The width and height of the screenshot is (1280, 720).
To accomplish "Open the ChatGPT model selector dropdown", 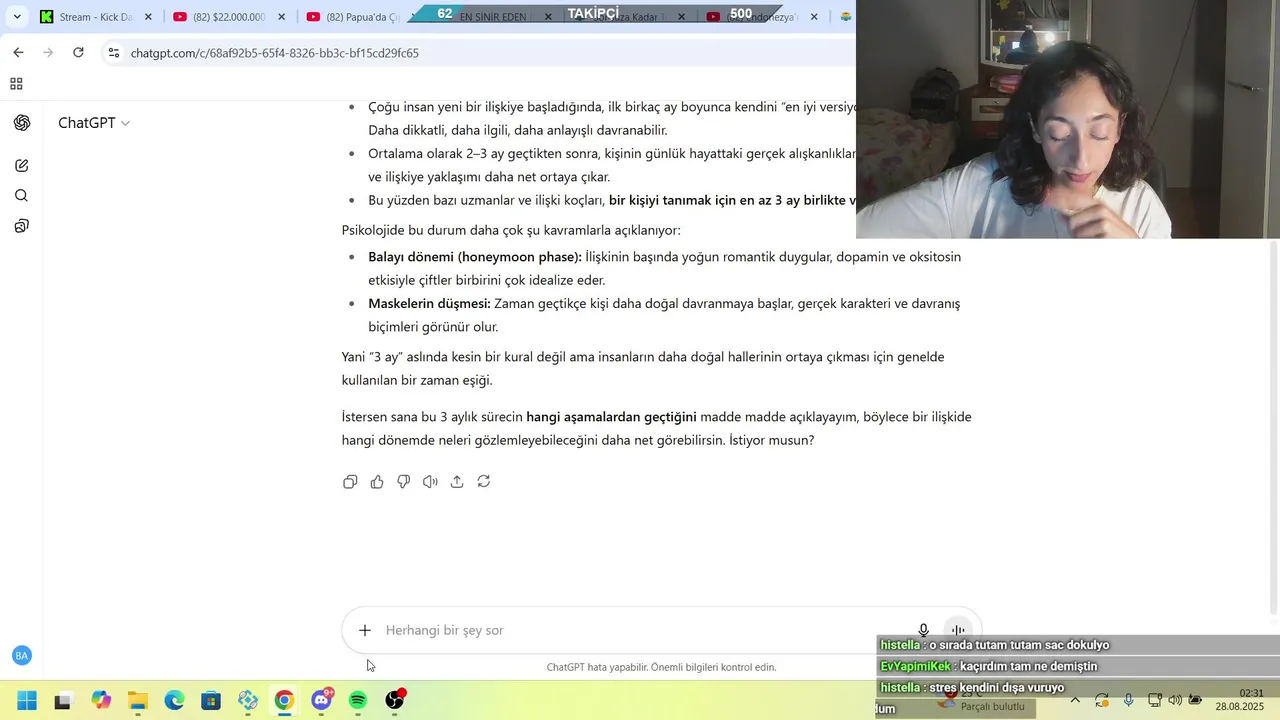I will [94, 123].
